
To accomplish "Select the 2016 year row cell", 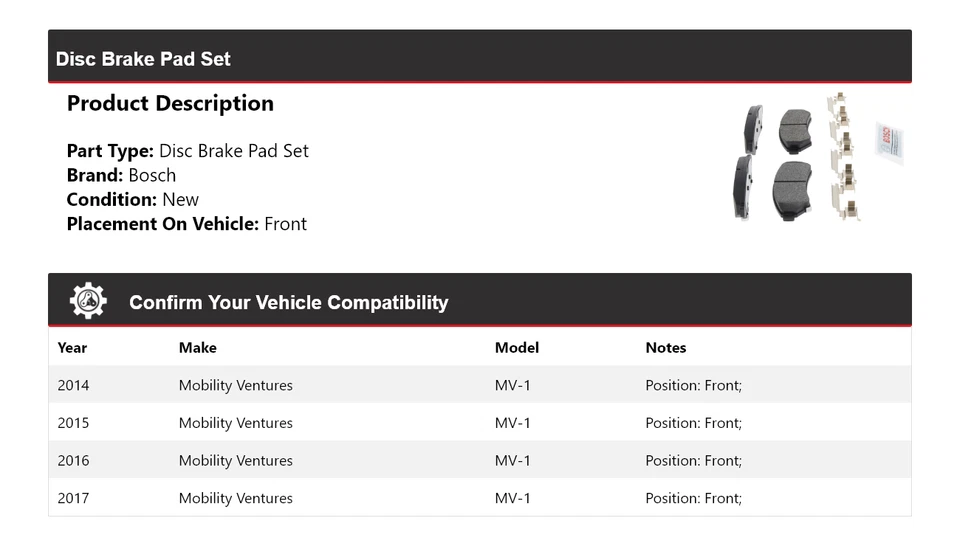I will coord(73,461).
